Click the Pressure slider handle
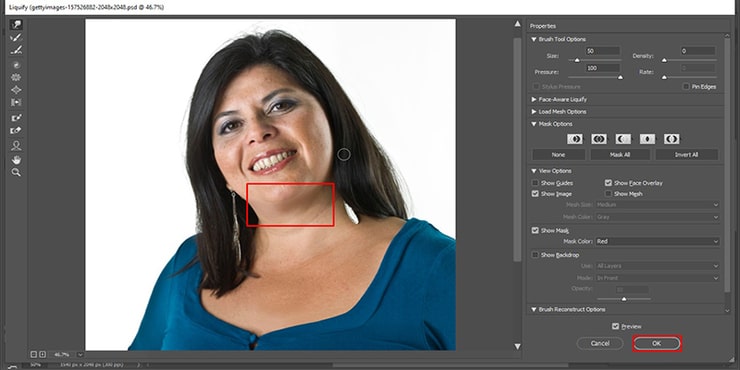Screen dimensions: 740x370 [620, 77]
